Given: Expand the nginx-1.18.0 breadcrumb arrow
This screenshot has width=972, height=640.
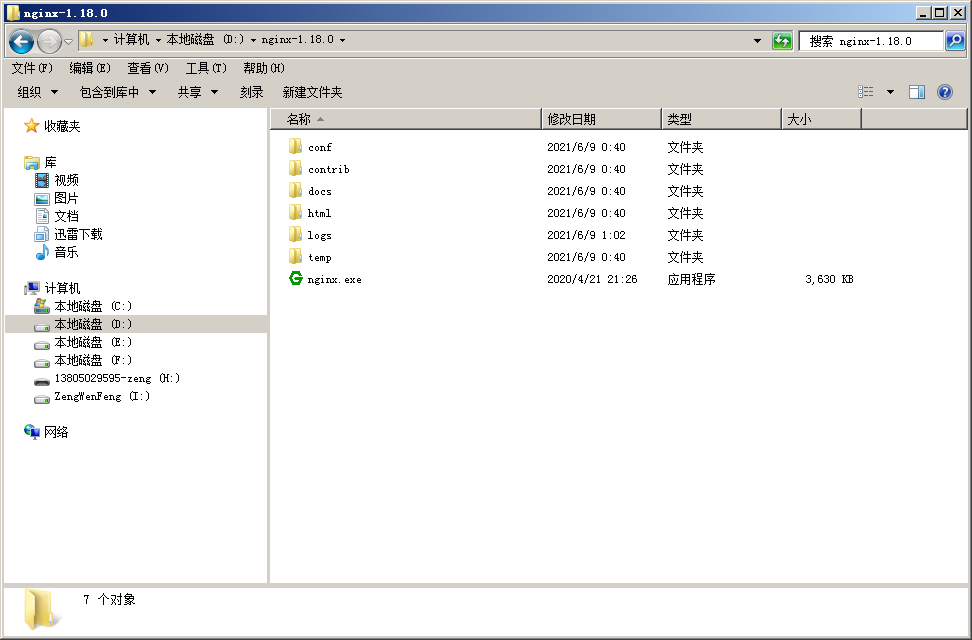Looking at the screenshot, I should pyautogui.click(x=342, y=40).
